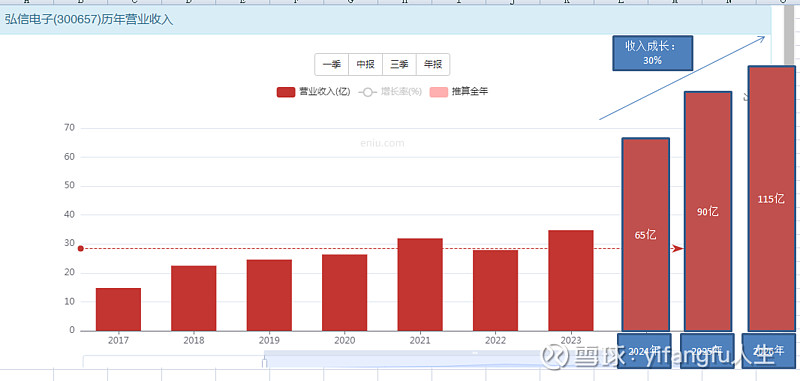Click the 弘信电子(300657)历年营业收入 title text
This screenshot has height=381, width=800.
(x=89, y=20)
